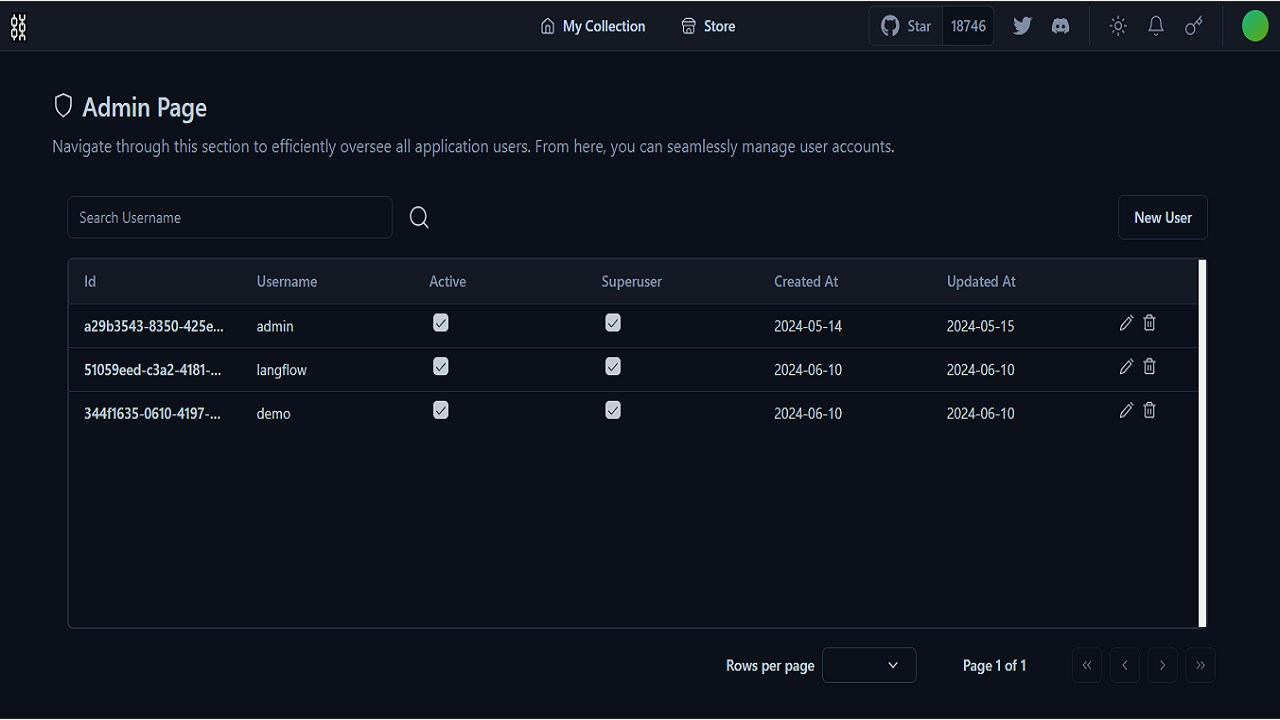Viewport: 1280px width, 720px height.
Task: Open Langflow's Twitter profile
Action: (x=1022, y=26)
